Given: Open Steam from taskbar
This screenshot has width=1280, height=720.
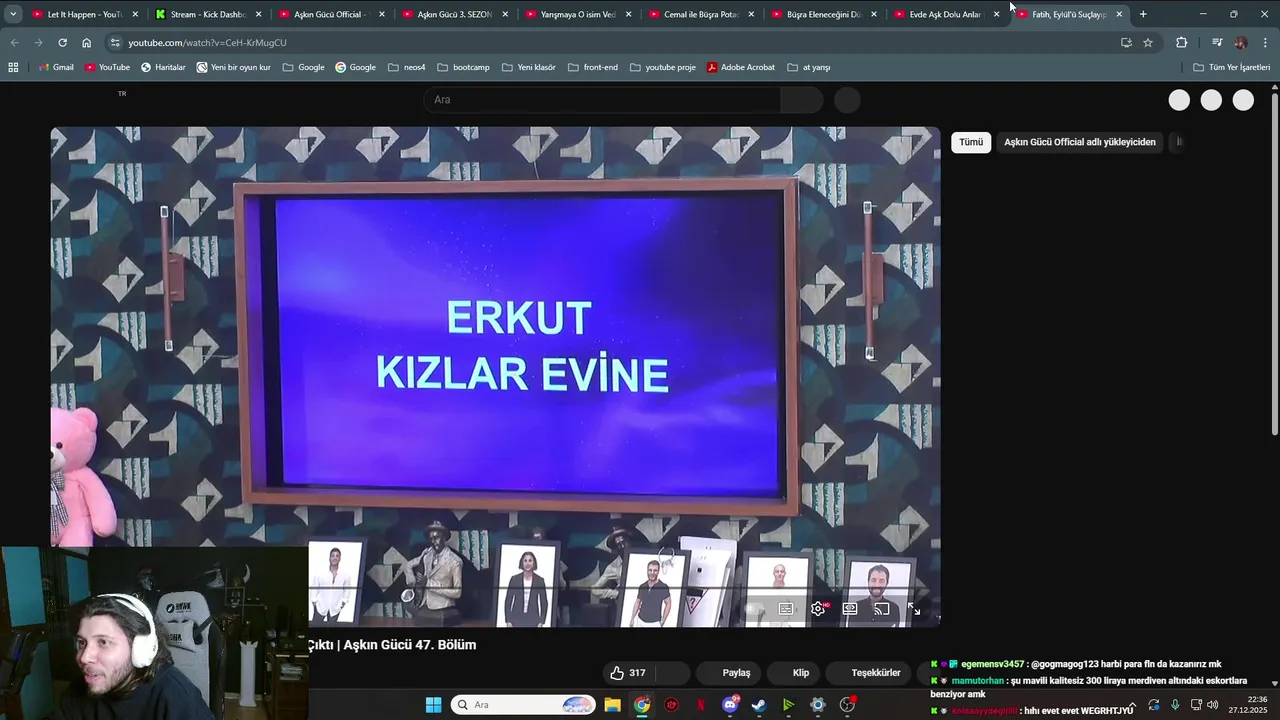Looking at the screenshot, I should (759, 705).
